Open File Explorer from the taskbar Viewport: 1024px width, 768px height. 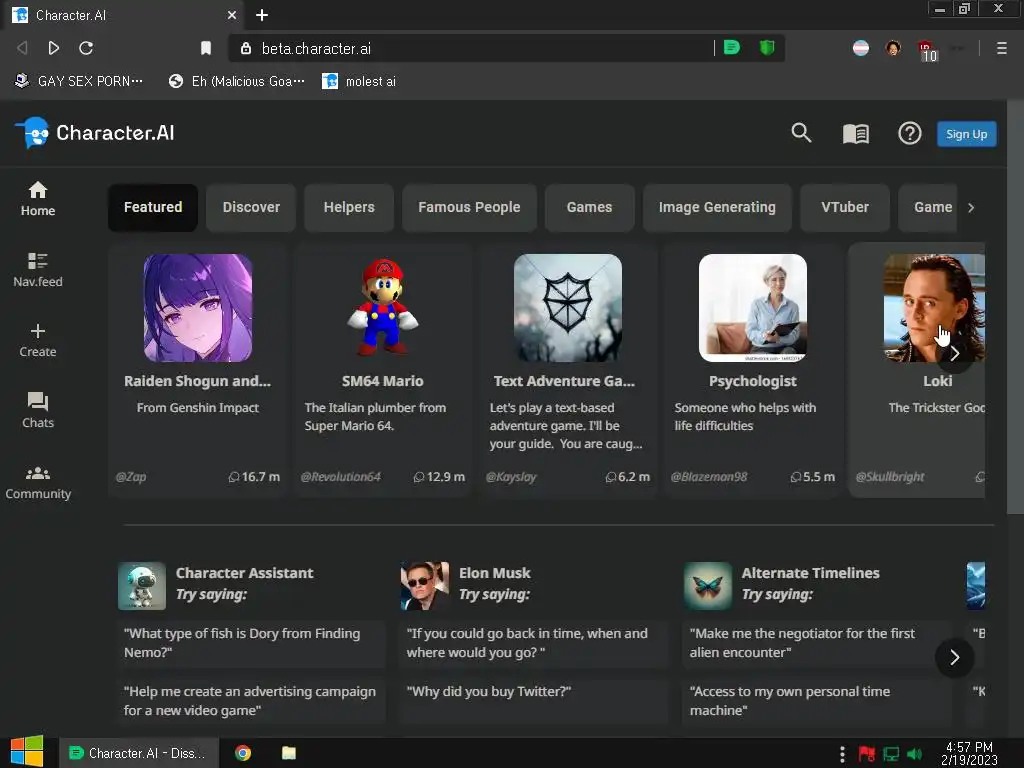tap(289, 753)
